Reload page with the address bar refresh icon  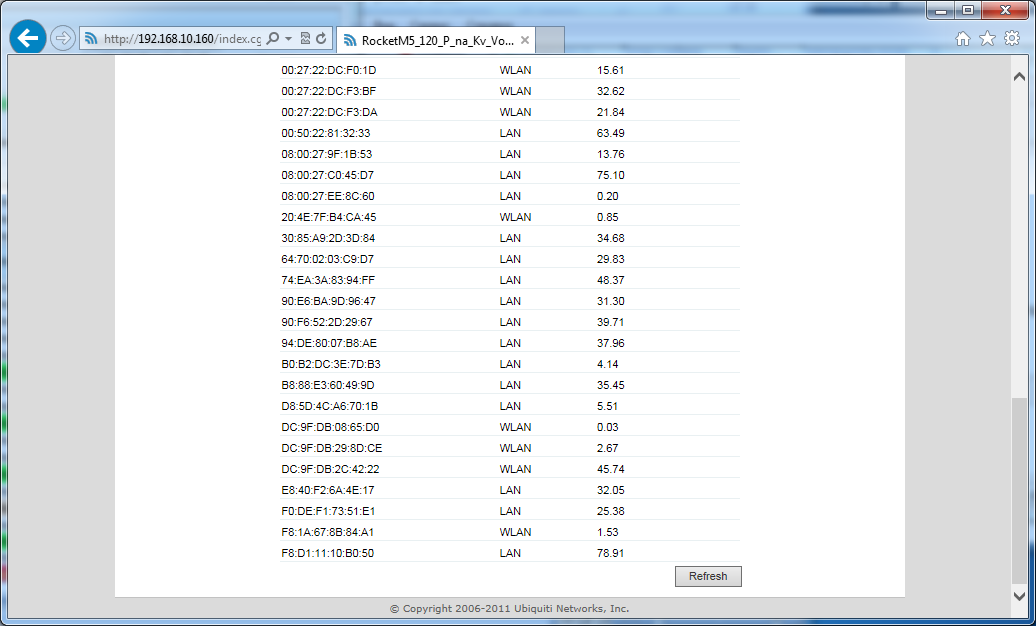click(x=321, y=38)
